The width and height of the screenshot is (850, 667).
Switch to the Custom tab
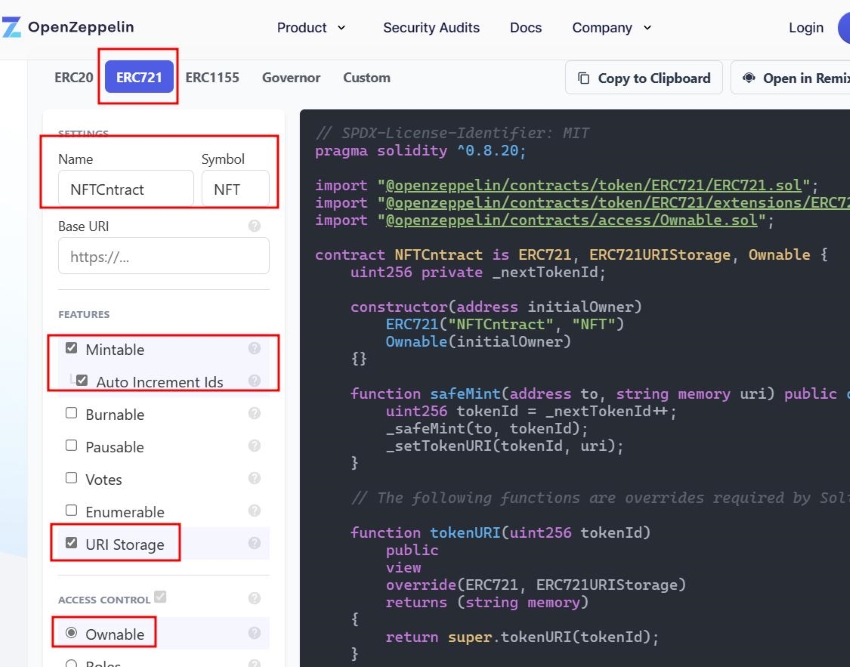(366, 78)
